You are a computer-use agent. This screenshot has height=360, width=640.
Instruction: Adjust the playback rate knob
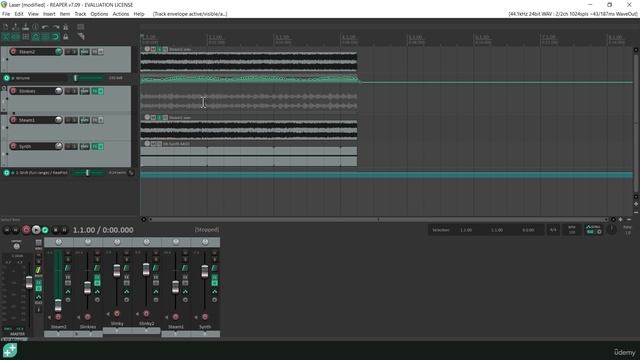point(611,229)
